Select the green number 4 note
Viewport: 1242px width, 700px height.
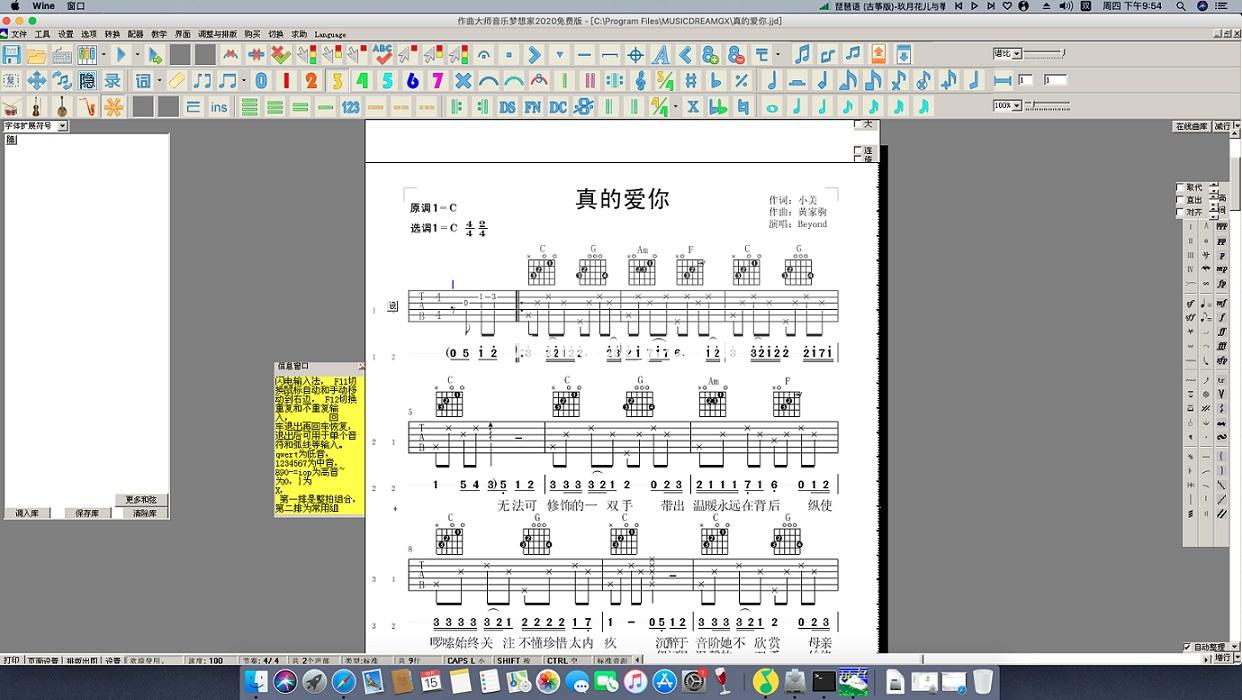[362, 80]
